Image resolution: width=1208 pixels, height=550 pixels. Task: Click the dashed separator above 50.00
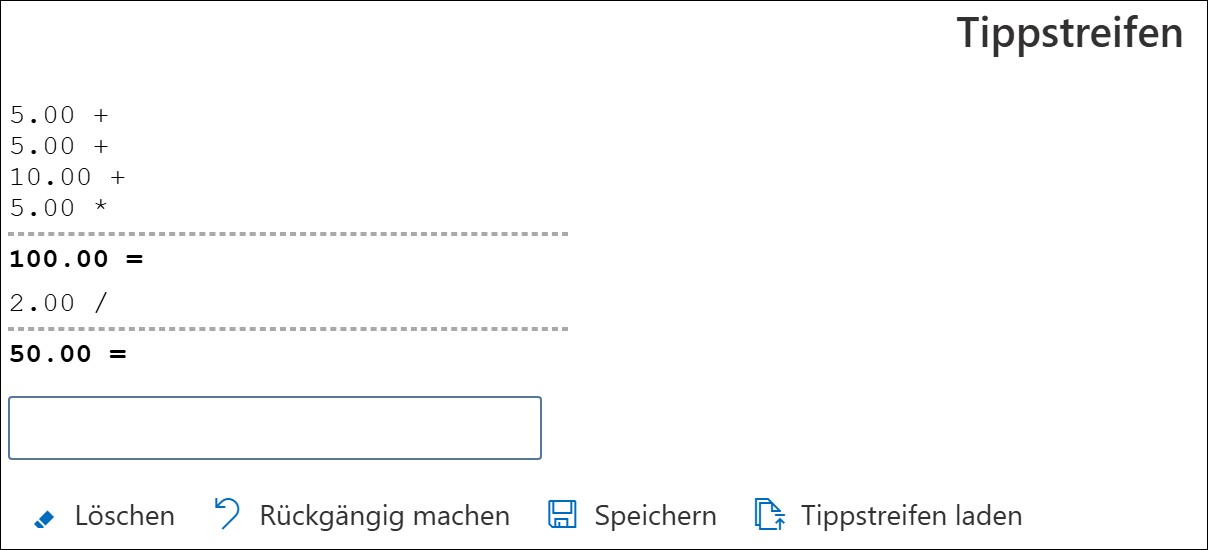click(288, 328)
